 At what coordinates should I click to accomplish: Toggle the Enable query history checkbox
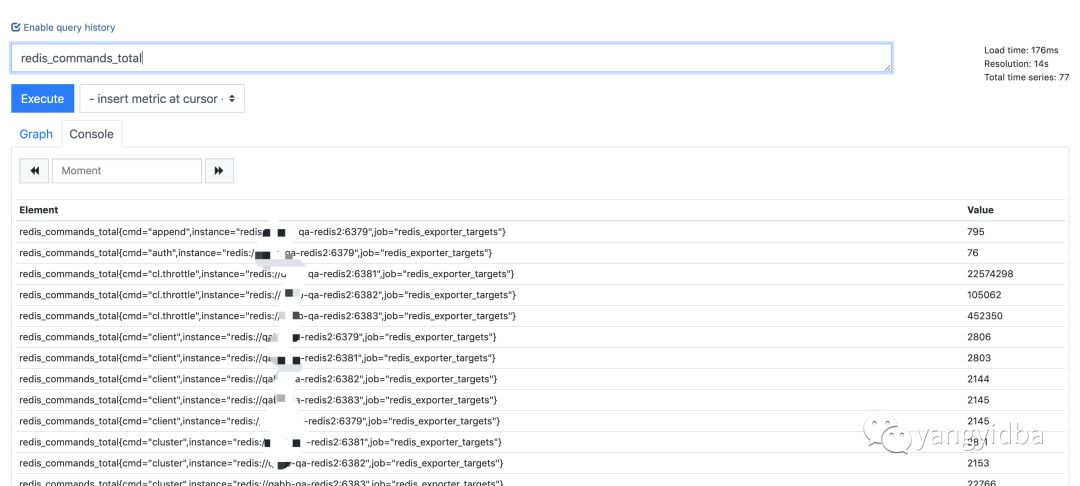coord(15,28)
